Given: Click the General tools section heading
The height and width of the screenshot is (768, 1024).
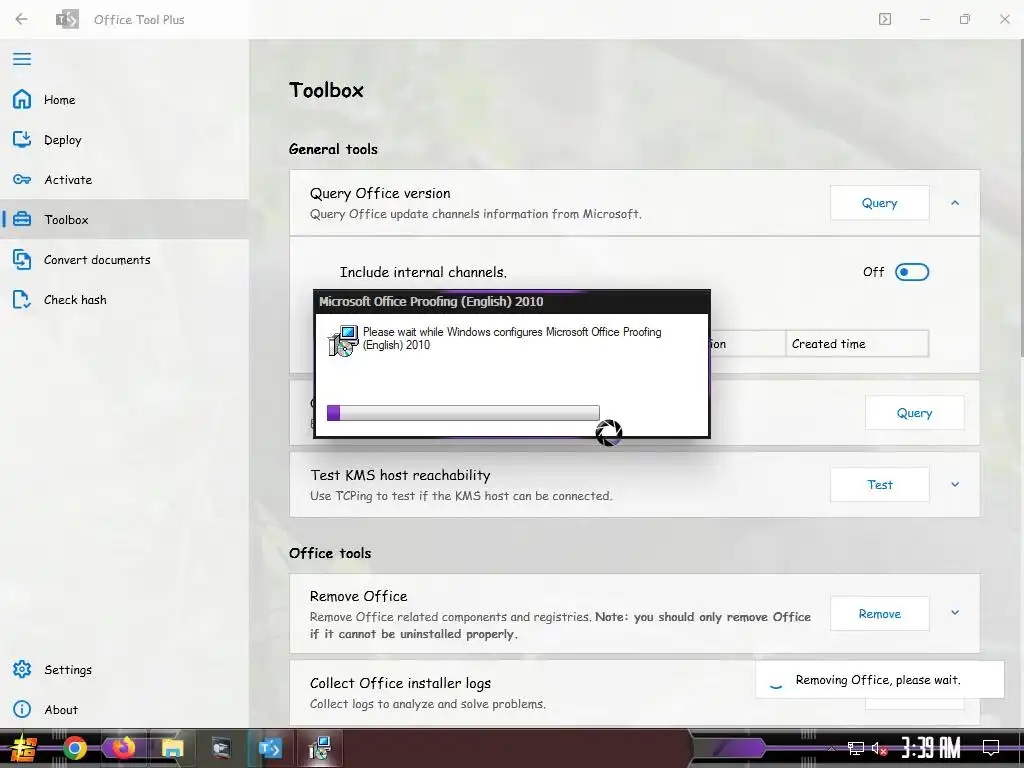Looking at the screenshot, I should [x=333, y=149].
